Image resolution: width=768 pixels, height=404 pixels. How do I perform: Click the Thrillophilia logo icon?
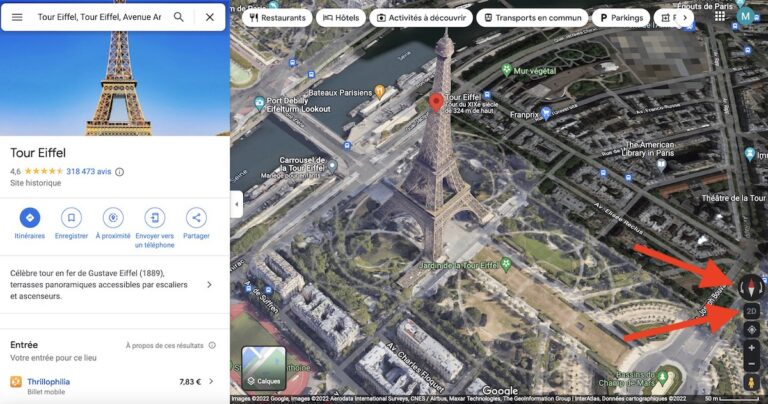[16, 381]
